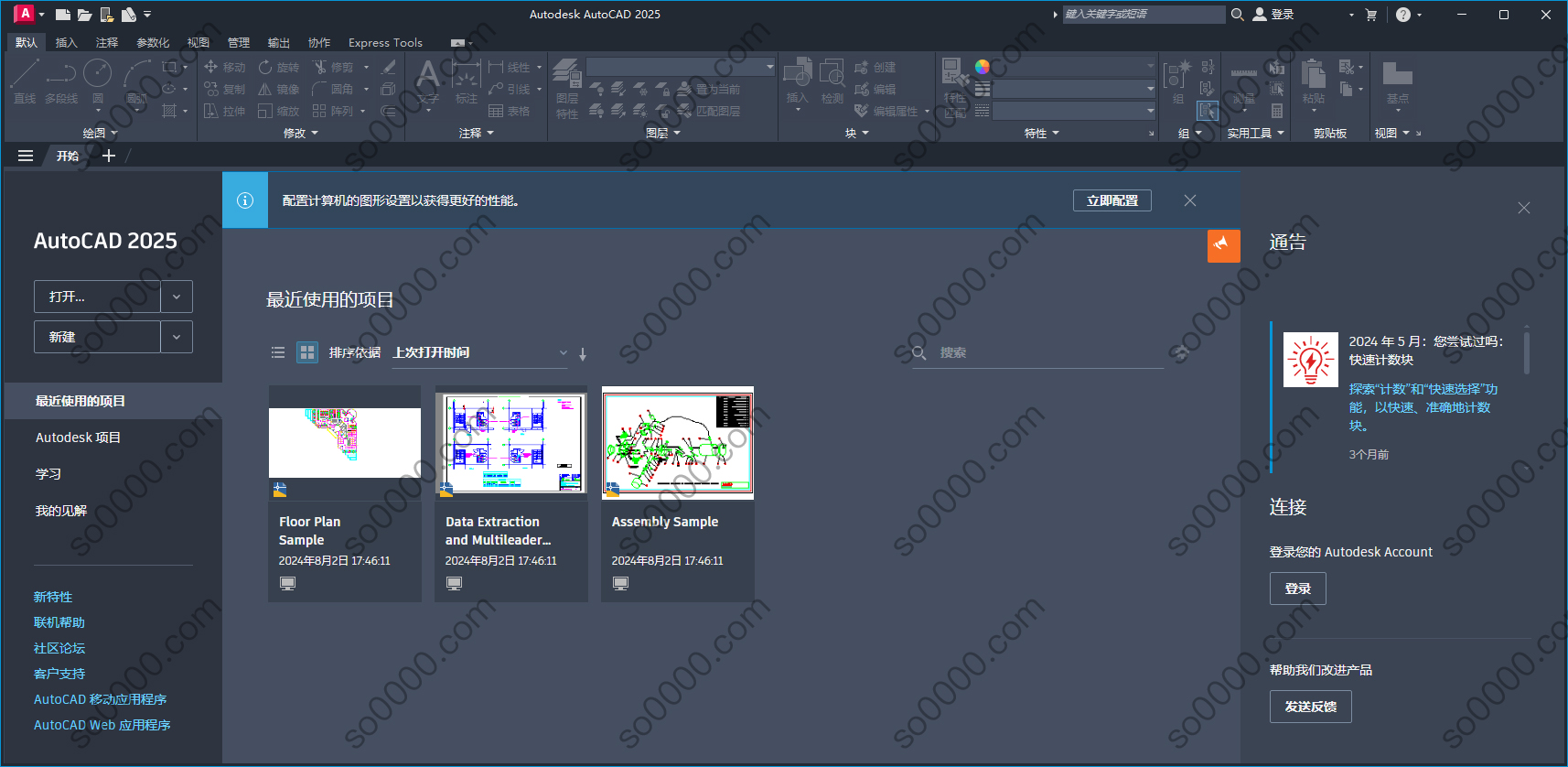Open the object color wheel swatch

983,67
